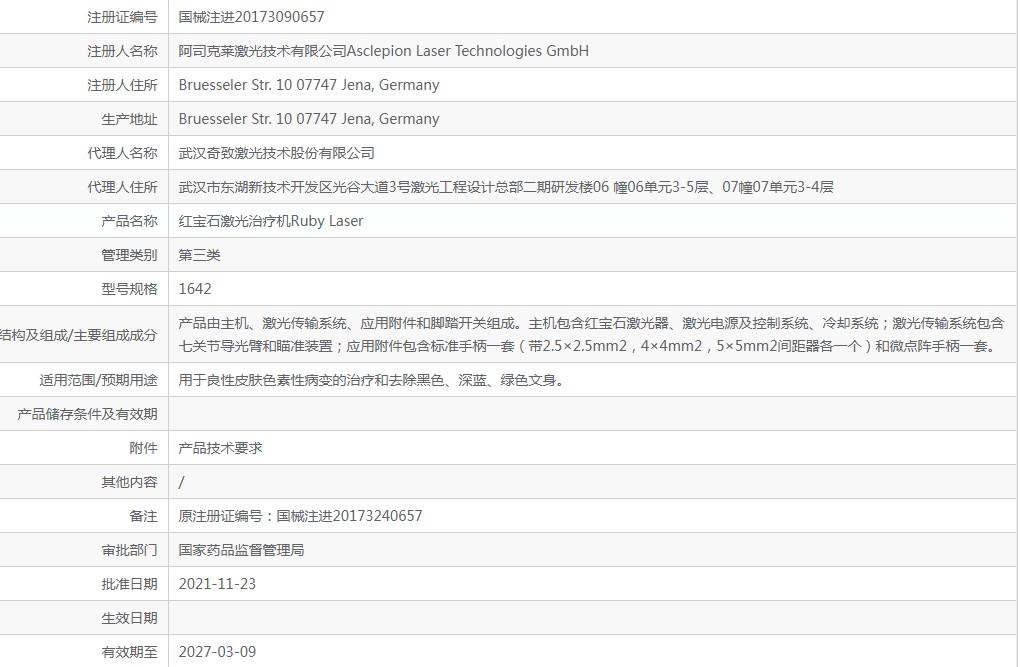
Task: Click the 产品名称 label
Action: [129, 221]
